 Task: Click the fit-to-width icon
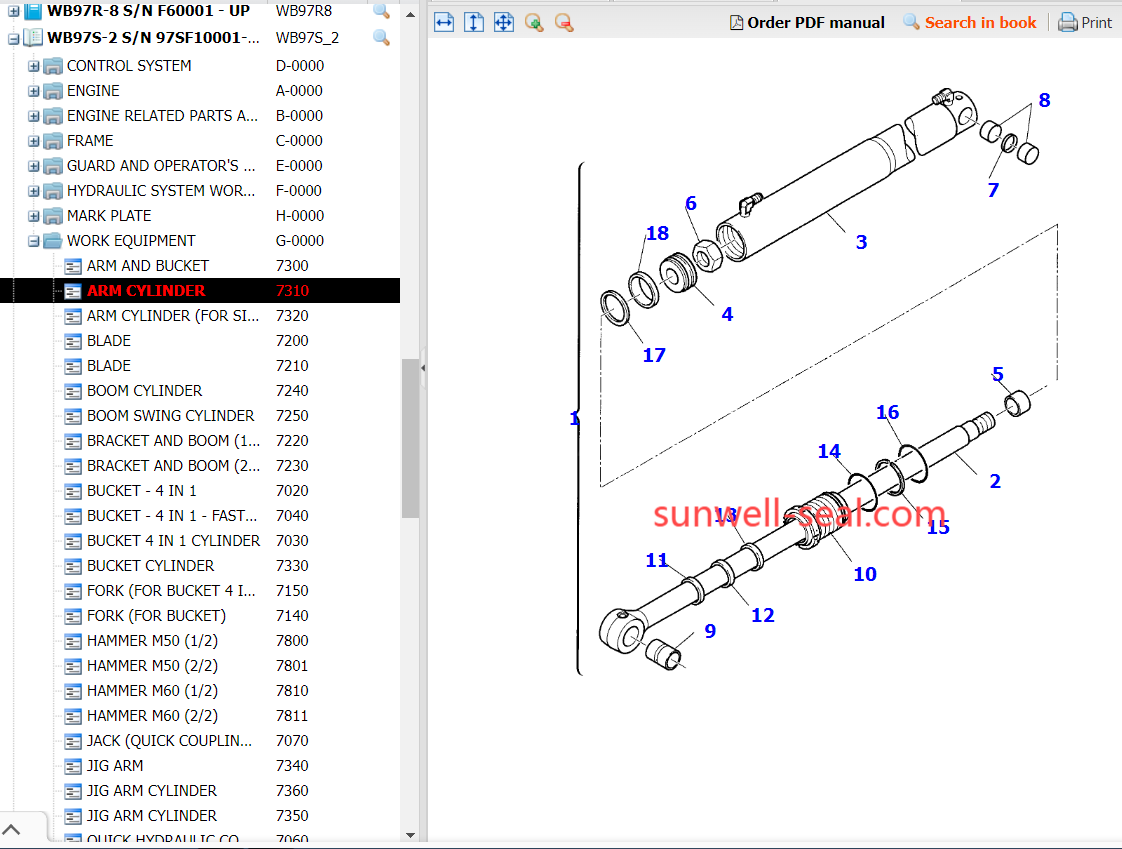point(444,22)
